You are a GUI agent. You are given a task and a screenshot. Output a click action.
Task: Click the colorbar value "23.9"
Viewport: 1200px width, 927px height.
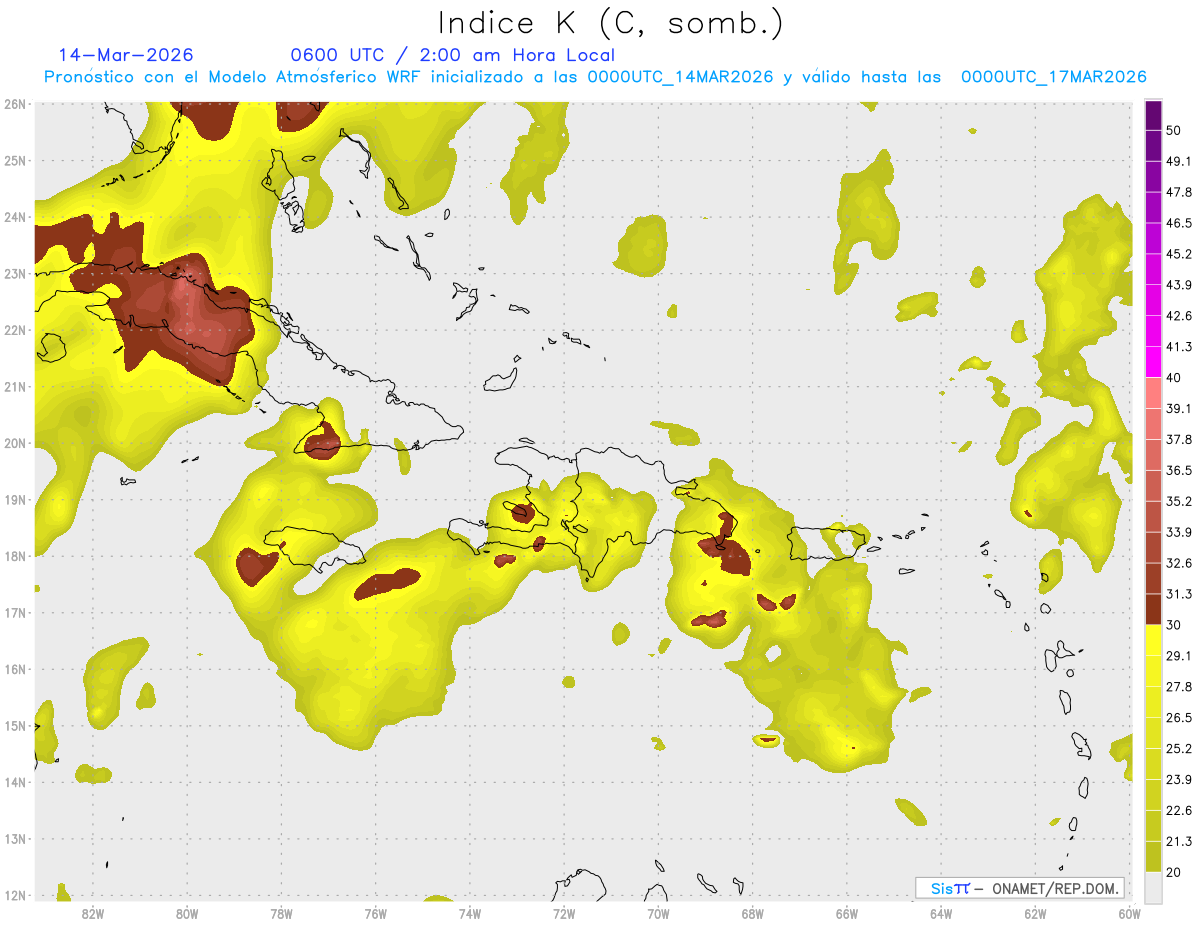pyautogui.click(x=1179, y=780)
